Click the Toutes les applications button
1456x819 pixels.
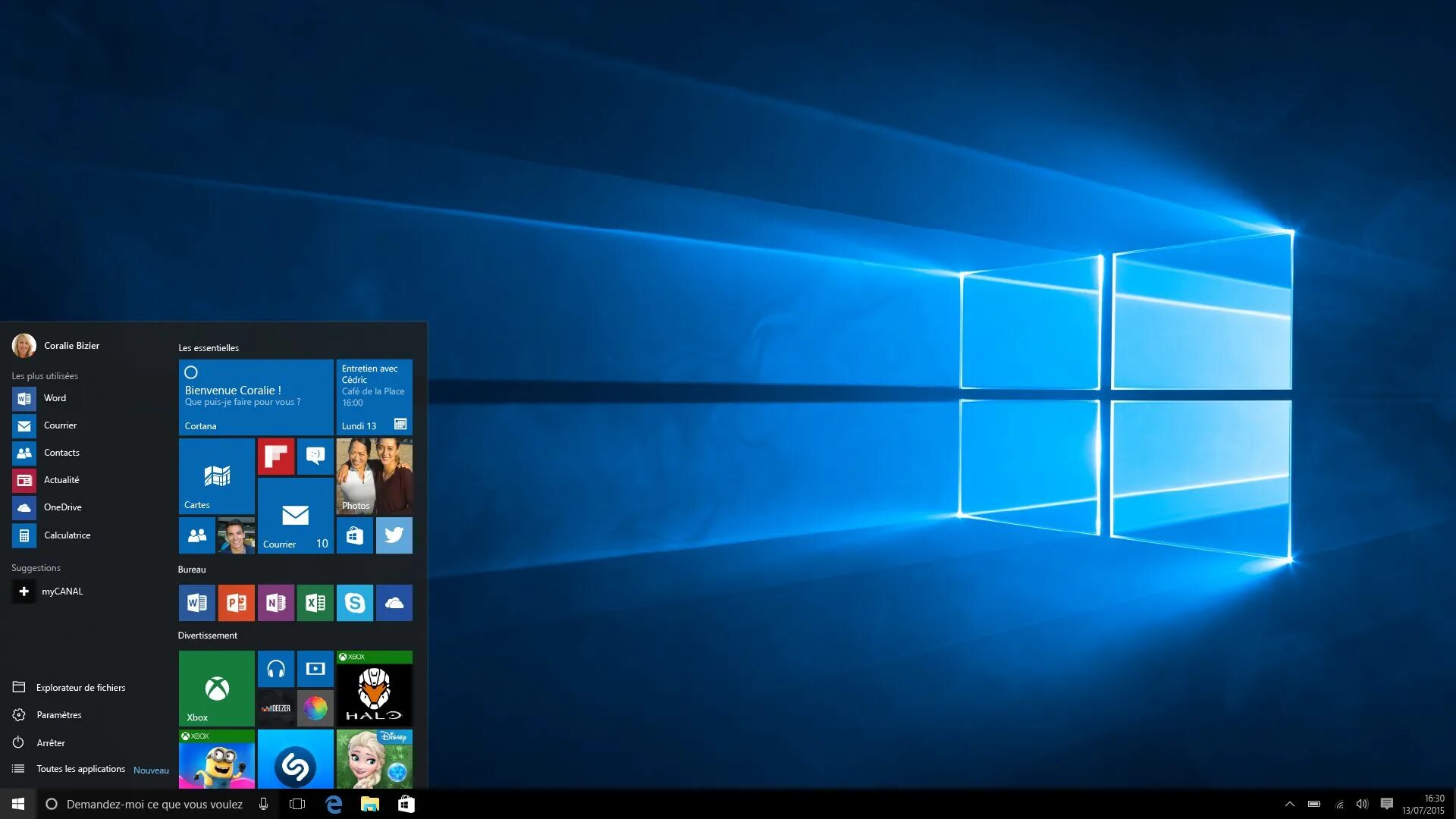(81, 768)
